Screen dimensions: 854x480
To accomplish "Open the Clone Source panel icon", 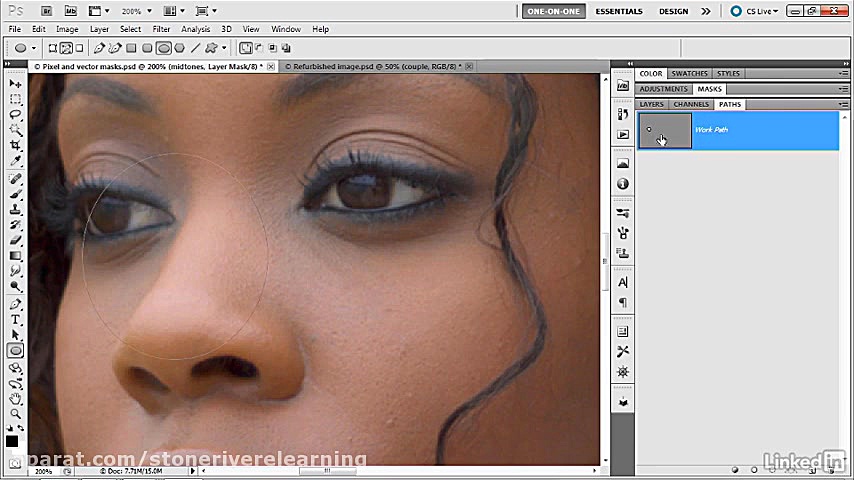I will coord(623,253).
